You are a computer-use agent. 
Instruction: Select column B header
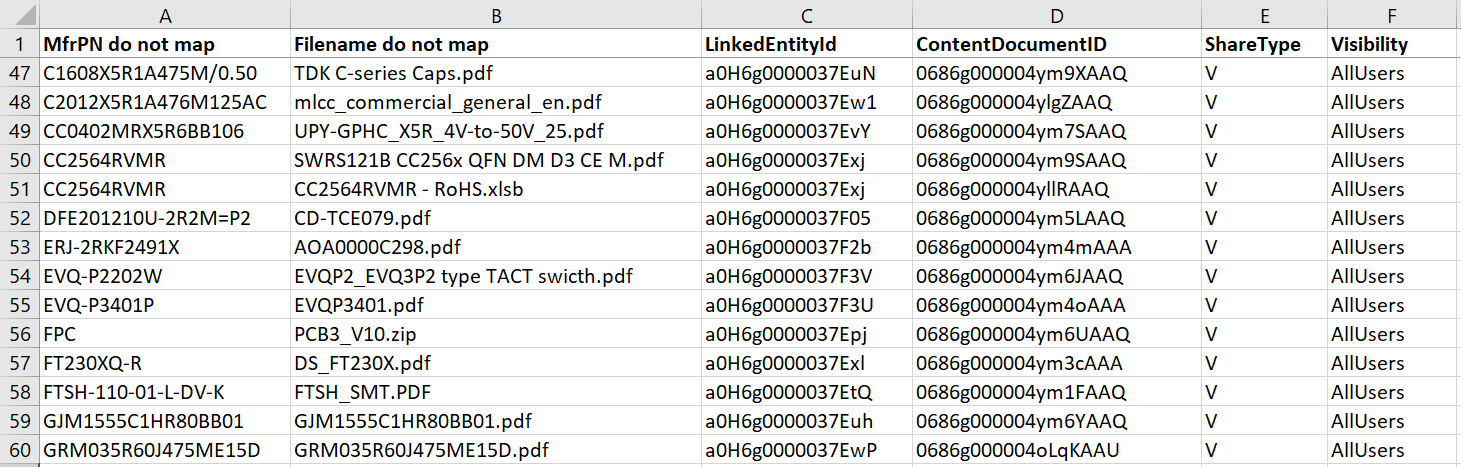click(x=495, y=15)
